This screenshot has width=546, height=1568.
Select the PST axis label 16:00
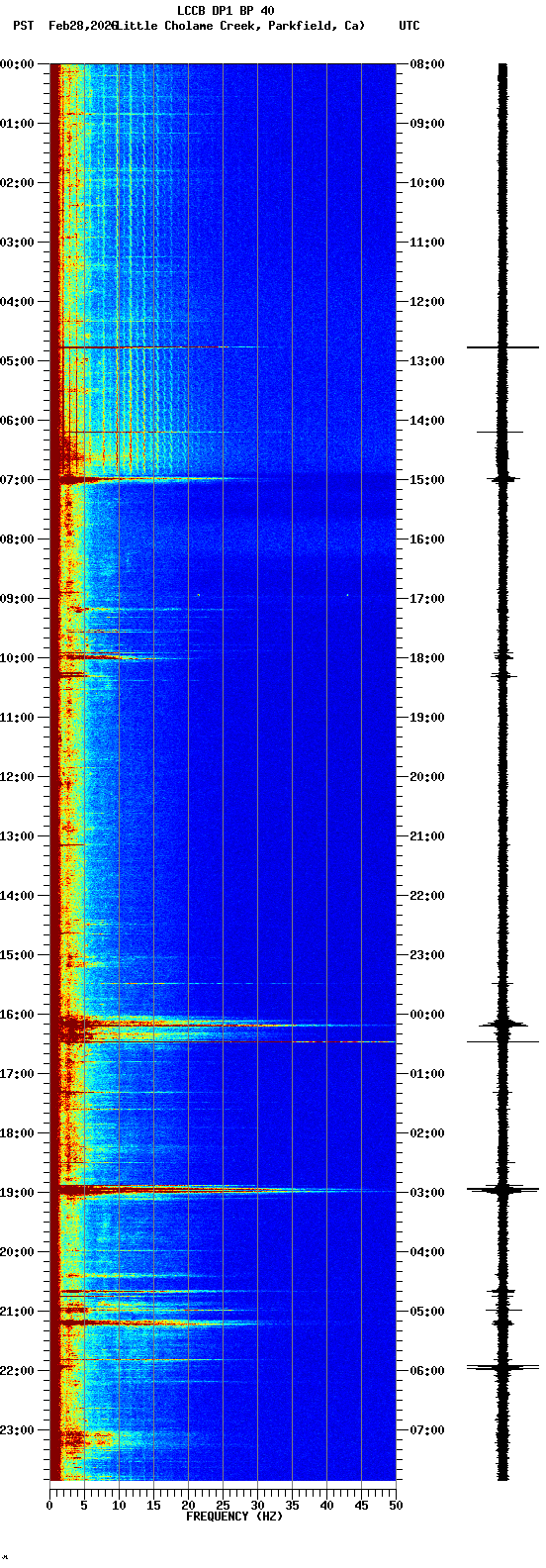coord(16,1015)
